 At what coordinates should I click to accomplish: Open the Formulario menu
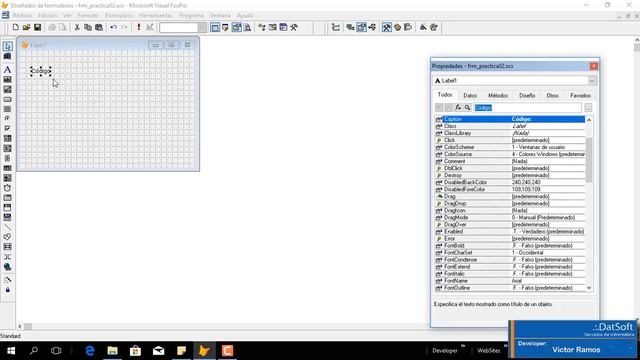click(x=119, y=15)
